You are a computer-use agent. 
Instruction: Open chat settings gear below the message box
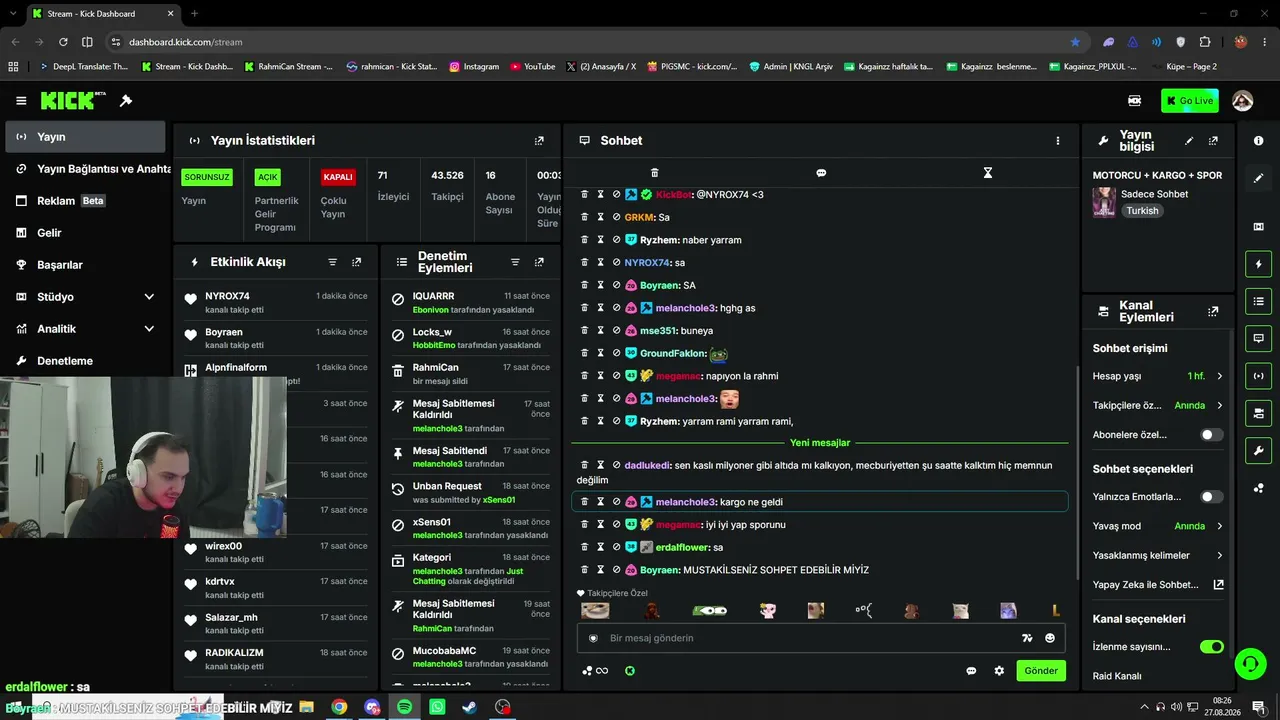(999, 671)
